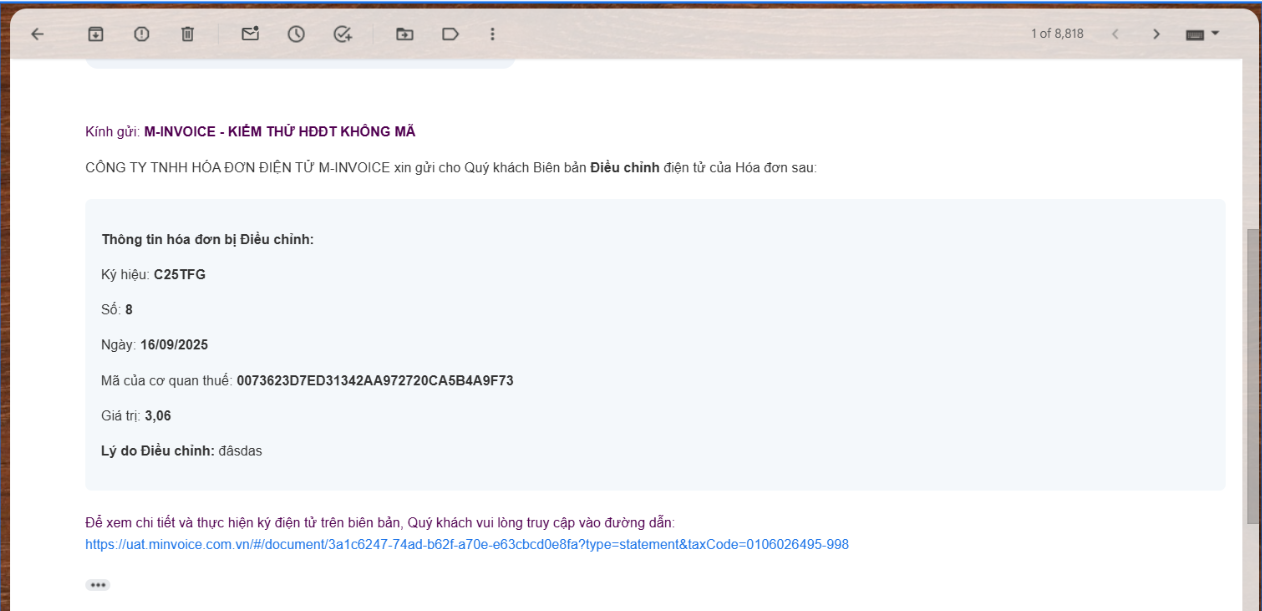The image size is (1262, 611).
Task: Expand the input tools dropdown arrow
Action: [1216, 34]
